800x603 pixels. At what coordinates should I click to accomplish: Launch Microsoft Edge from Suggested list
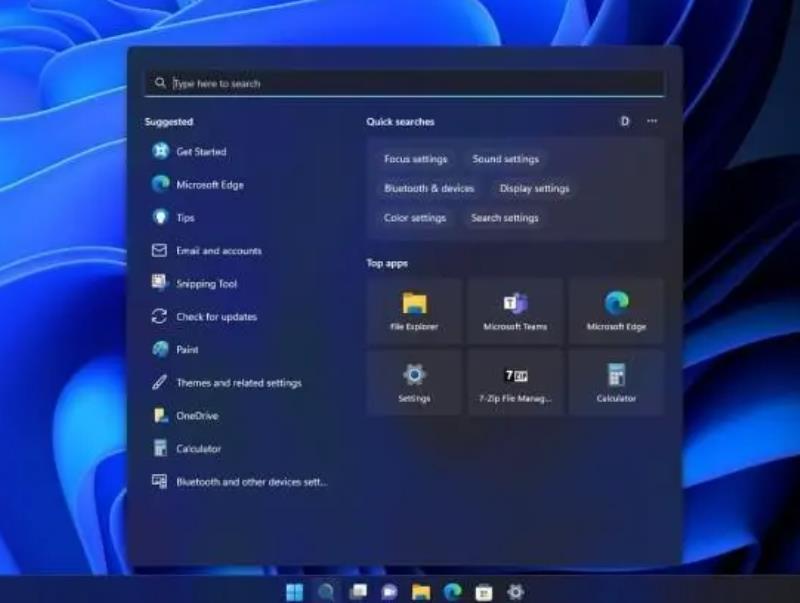coord(198,184)
